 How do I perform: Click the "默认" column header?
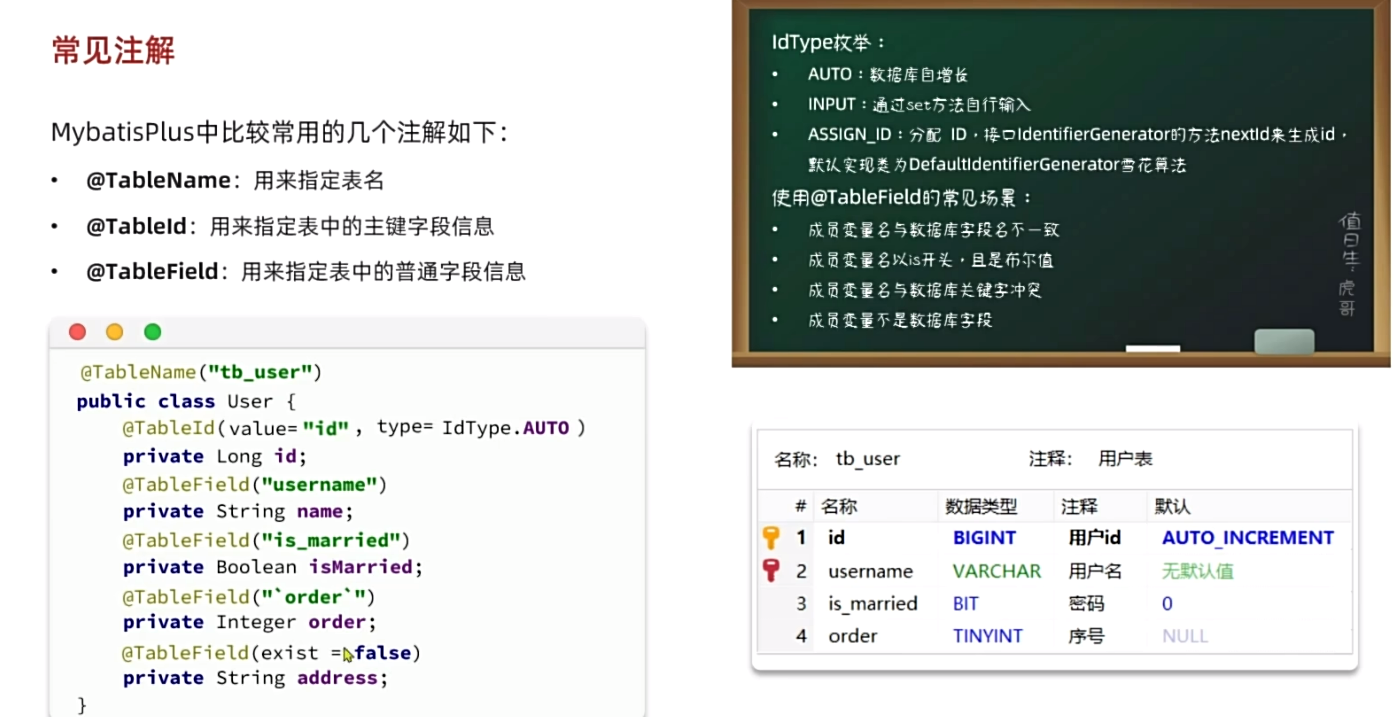1173,507
